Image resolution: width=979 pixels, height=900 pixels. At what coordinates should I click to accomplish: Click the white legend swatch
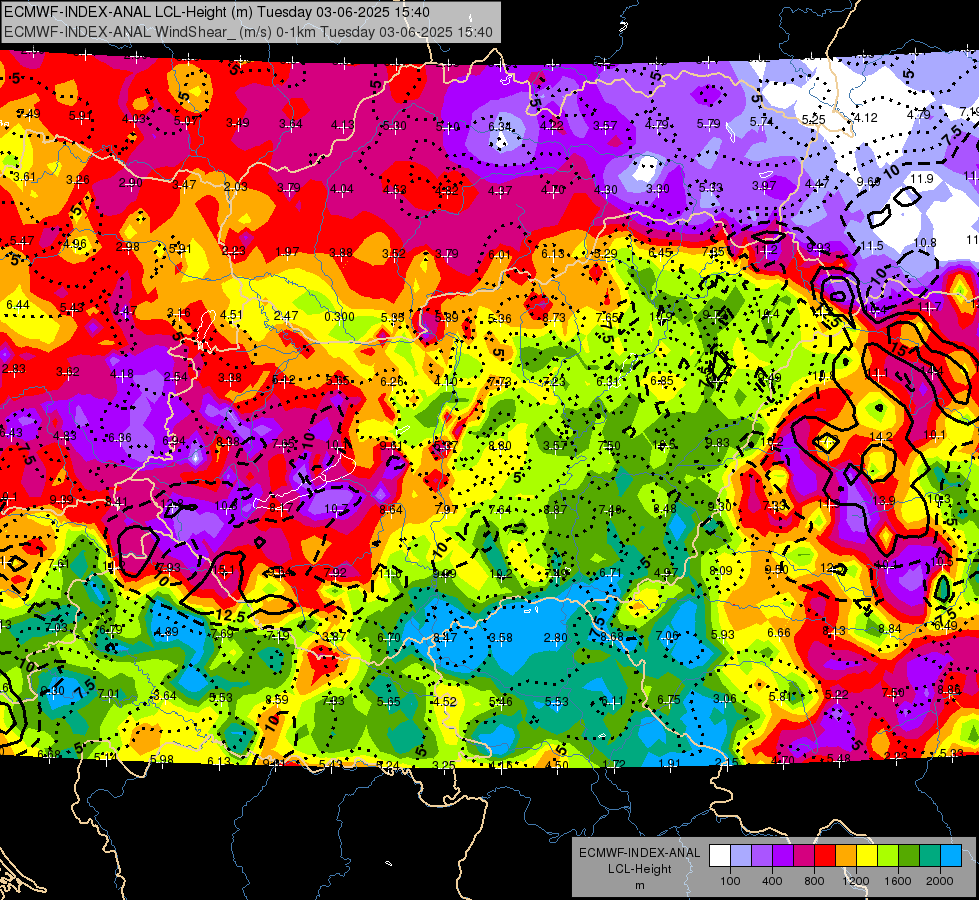pos(719,856)
